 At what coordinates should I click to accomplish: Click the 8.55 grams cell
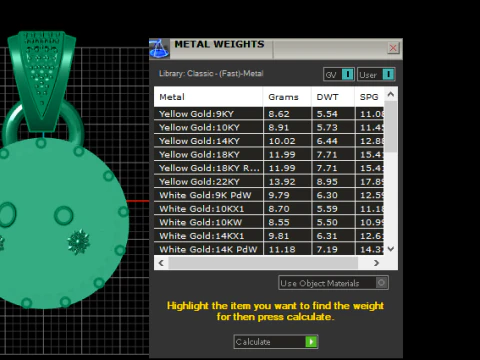[287, 222]
